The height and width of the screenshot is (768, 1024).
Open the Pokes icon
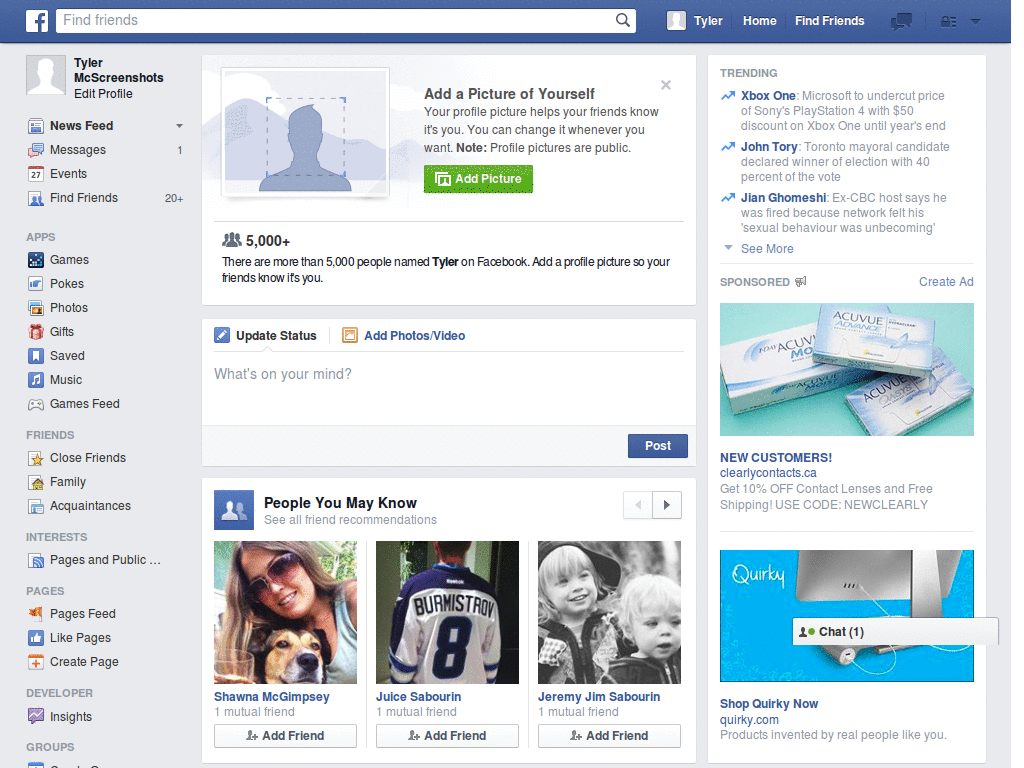36,284
